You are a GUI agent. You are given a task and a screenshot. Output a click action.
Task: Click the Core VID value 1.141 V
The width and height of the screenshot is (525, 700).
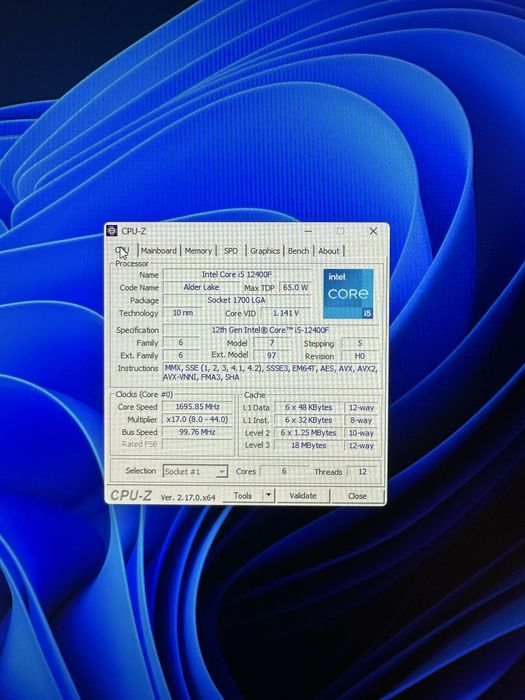point(286,313)
